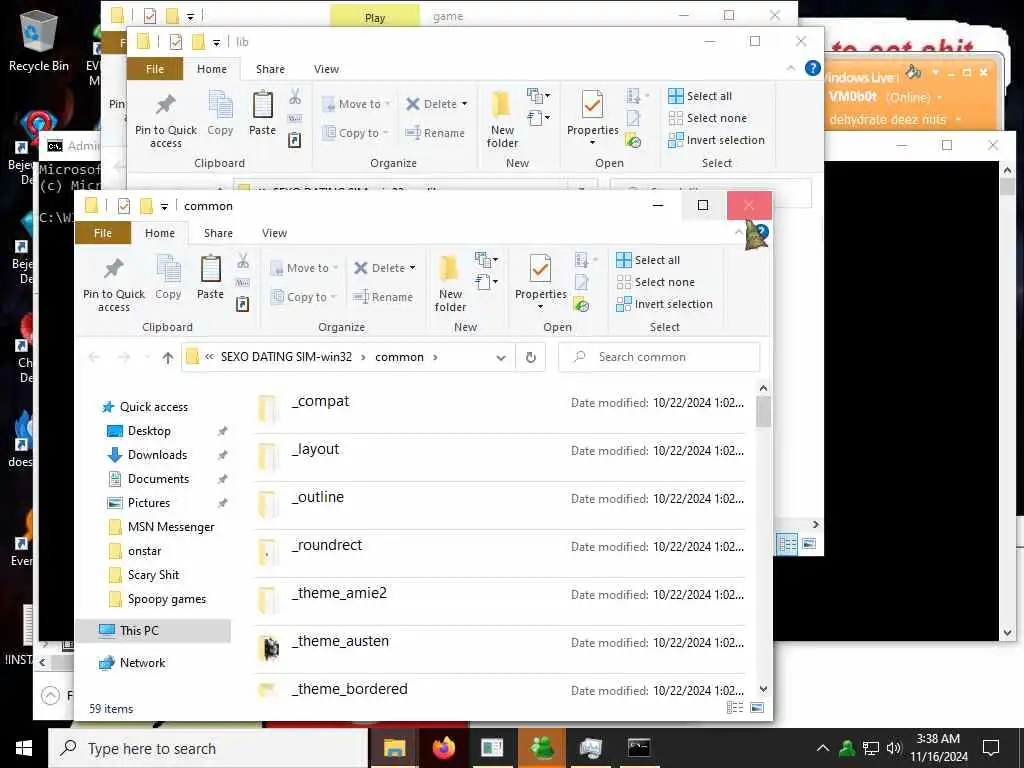
Task: Open Delete dropdown in lib window
Action: (464, 104)
